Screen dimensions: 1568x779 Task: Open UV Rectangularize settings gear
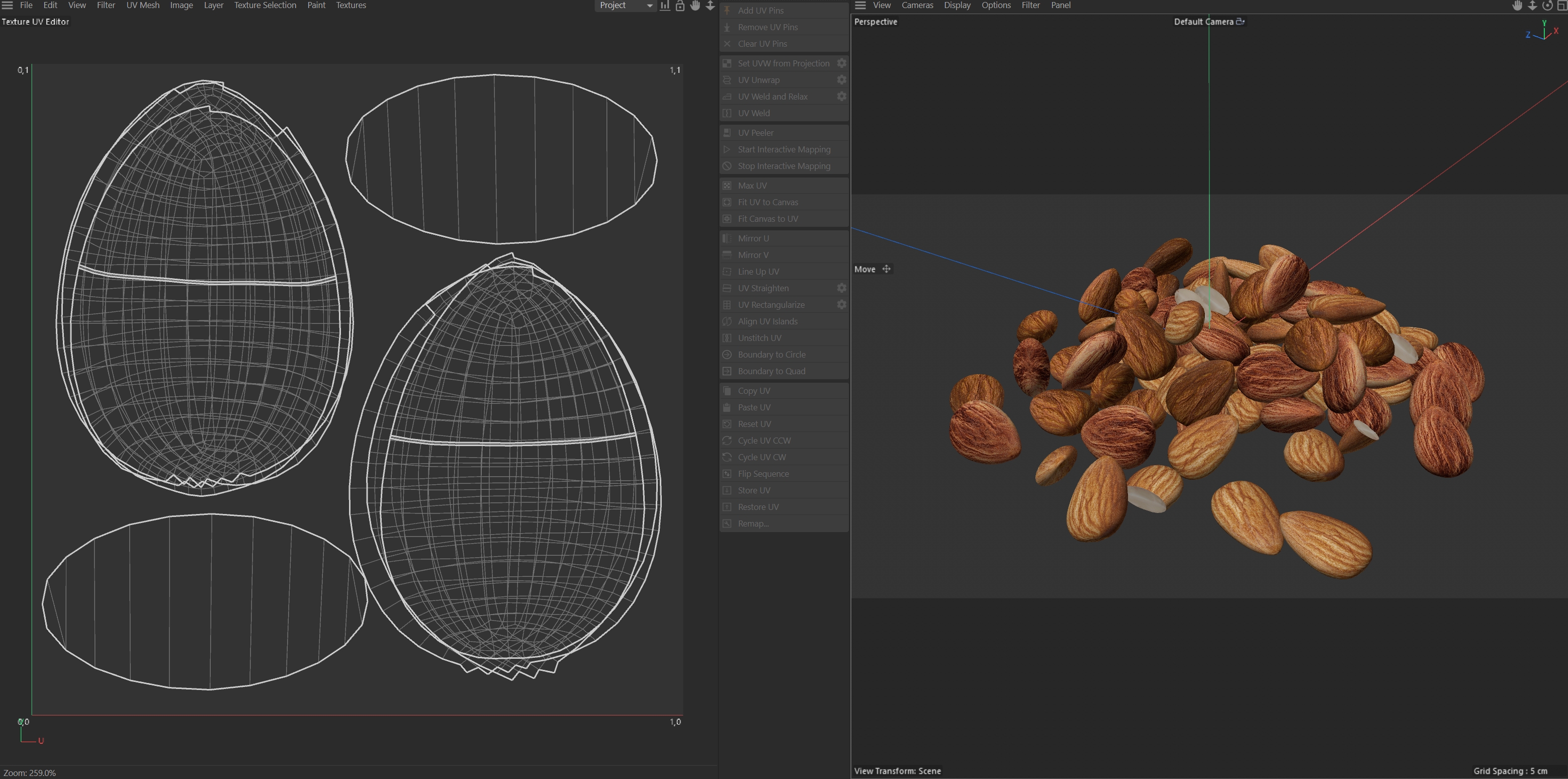tap(841, 305)
